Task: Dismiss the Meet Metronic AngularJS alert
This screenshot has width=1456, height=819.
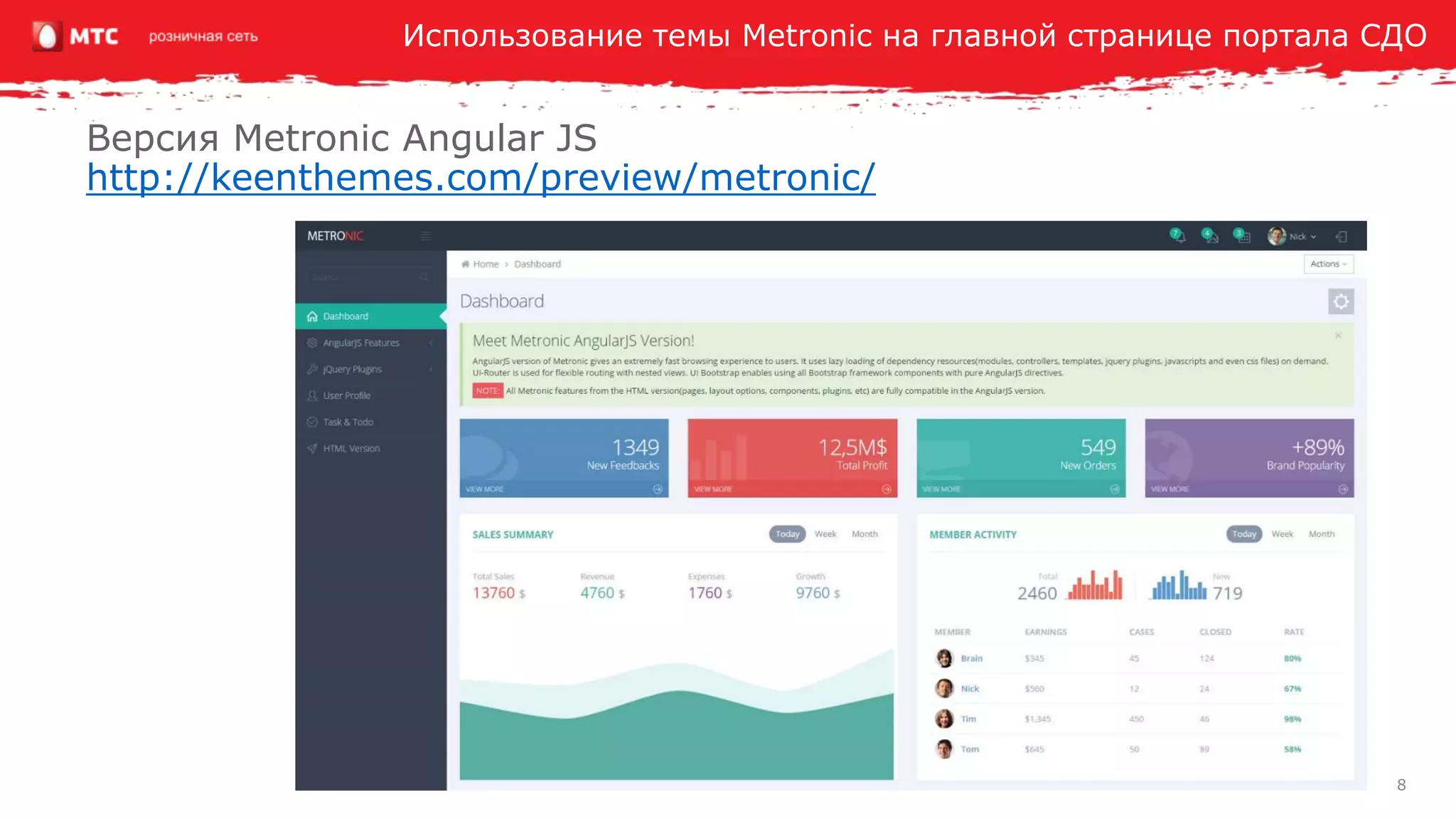Action: click(1338, 336)
